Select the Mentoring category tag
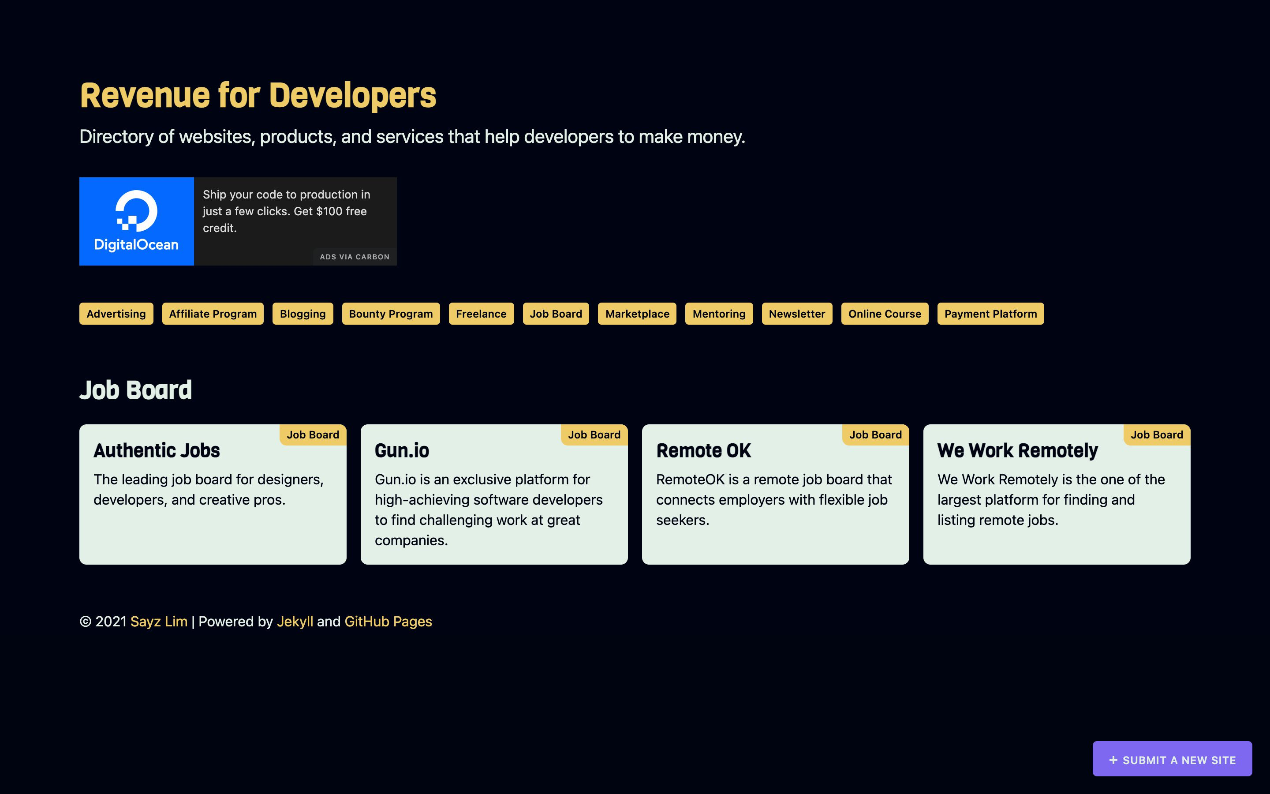Image resolution: width=1270 pixels, height=794 pixels. tap(718, 313)
